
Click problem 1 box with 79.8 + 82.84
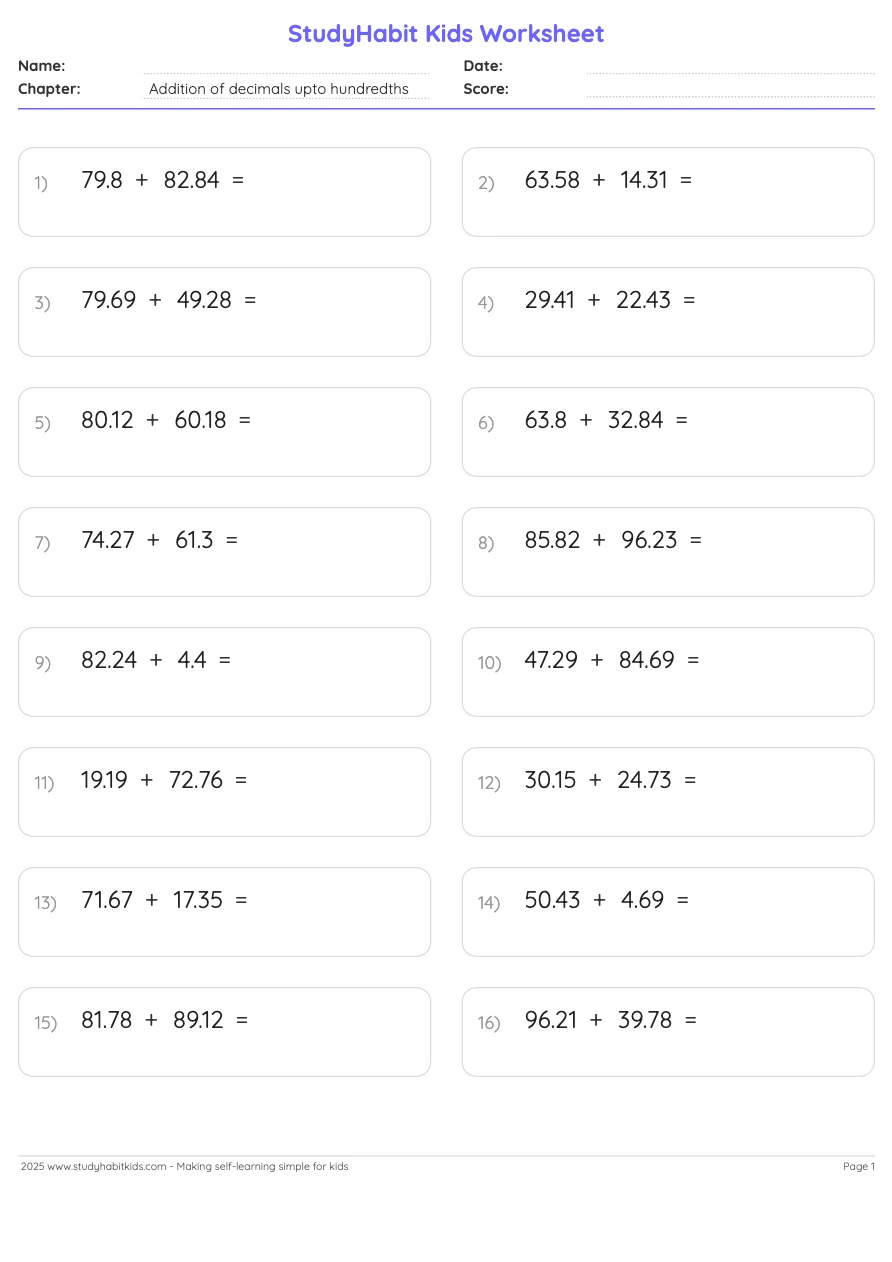[x=224, y=192]
